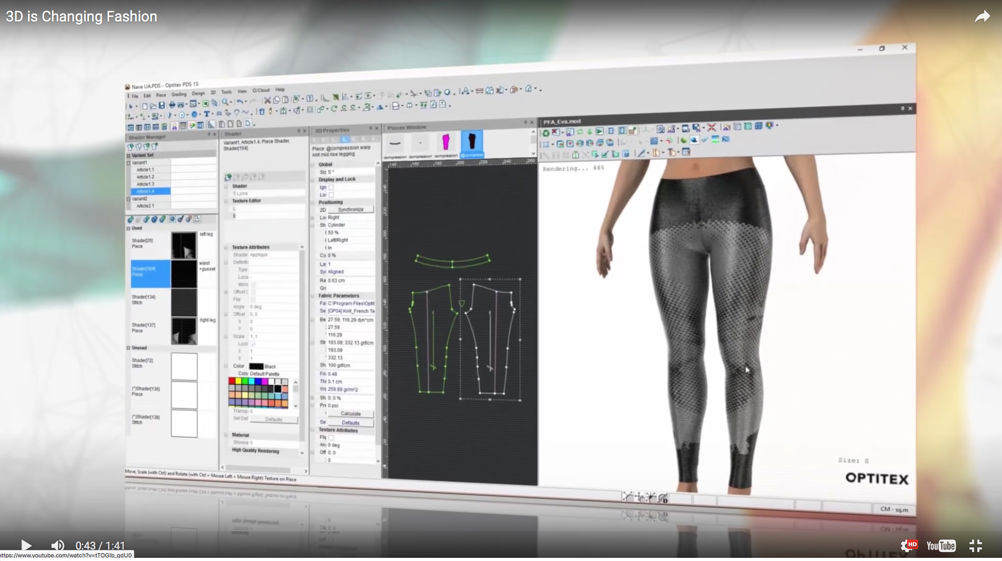Click the green play simulation icon in 3D toolbar
This screenshot has height=561, width=1002.
pyautogui.click(x=599, y=131)
